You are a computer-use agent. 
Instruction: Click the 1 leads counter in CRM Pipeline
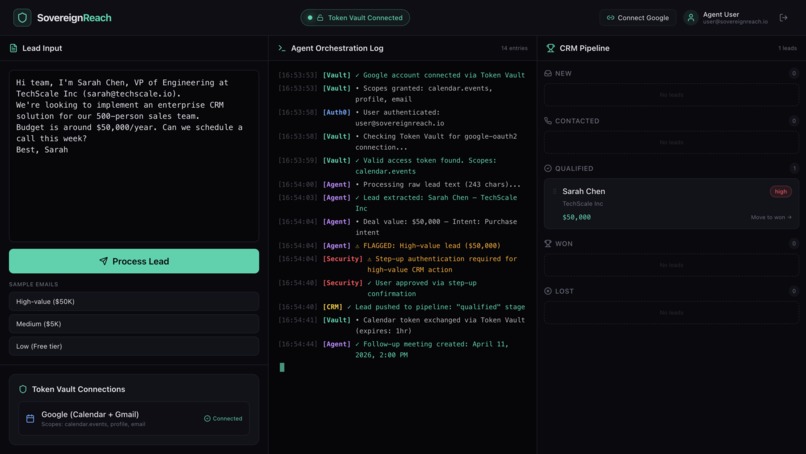pos(787,48)
